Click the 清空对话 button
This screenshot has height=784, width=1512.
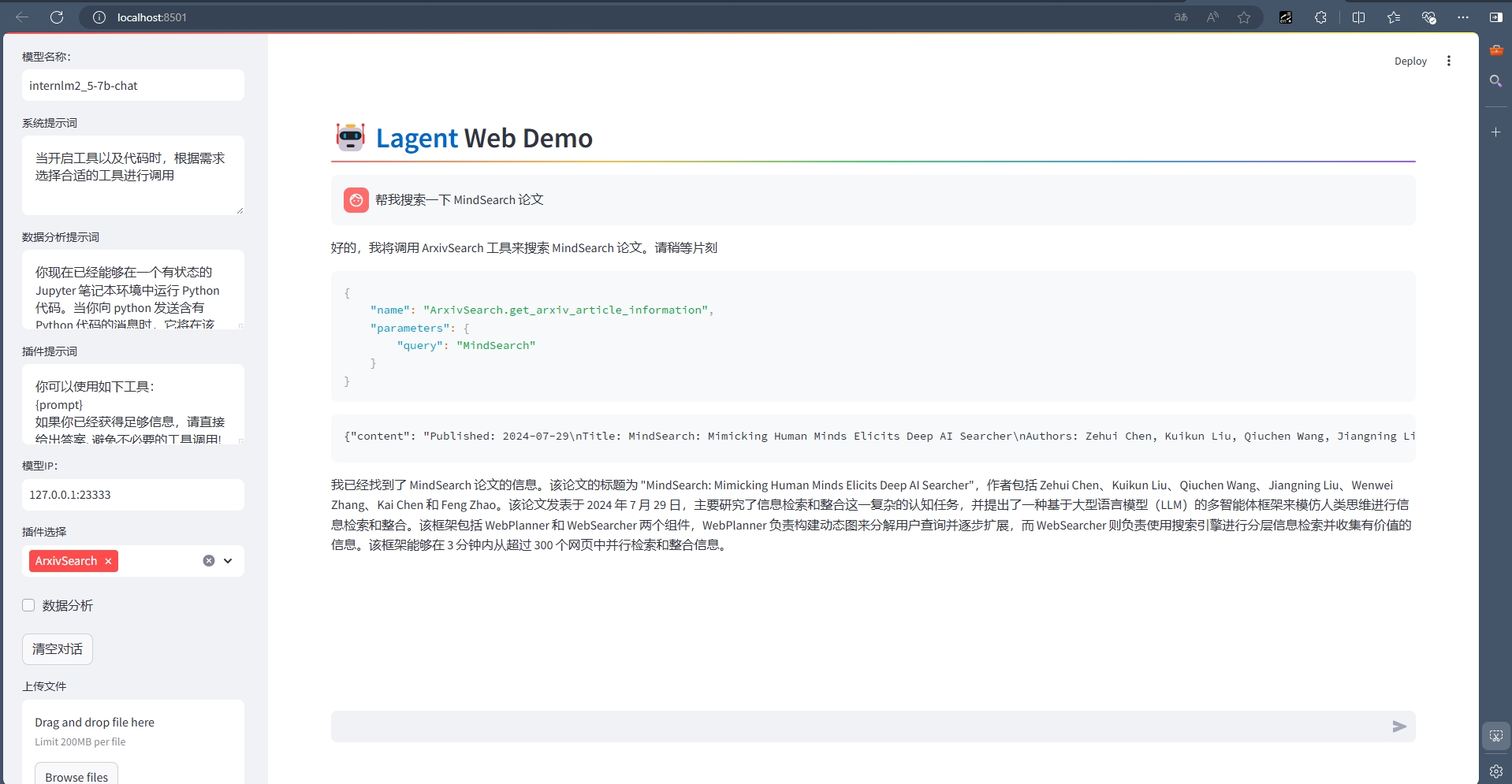click(56, 649)
